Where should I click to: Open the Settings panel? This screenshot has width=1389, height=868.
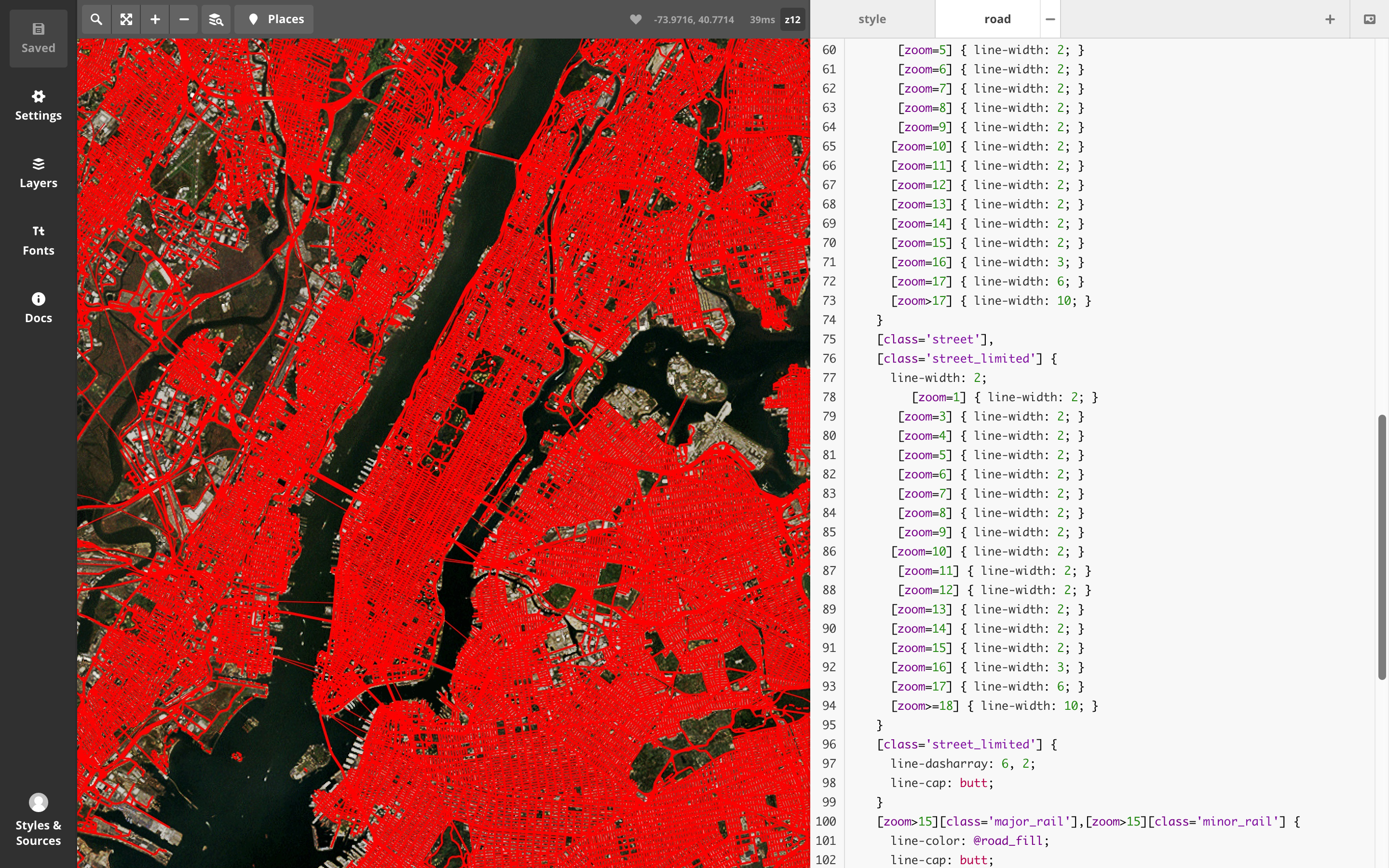coord(39,106)
